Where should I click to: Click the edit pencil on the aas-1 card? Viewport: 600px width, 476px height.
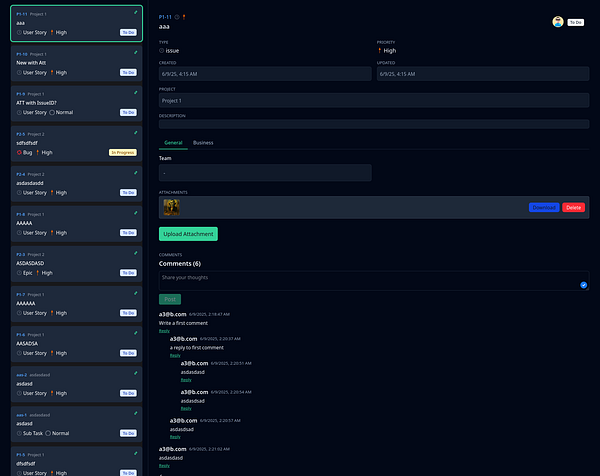[135, 414]
